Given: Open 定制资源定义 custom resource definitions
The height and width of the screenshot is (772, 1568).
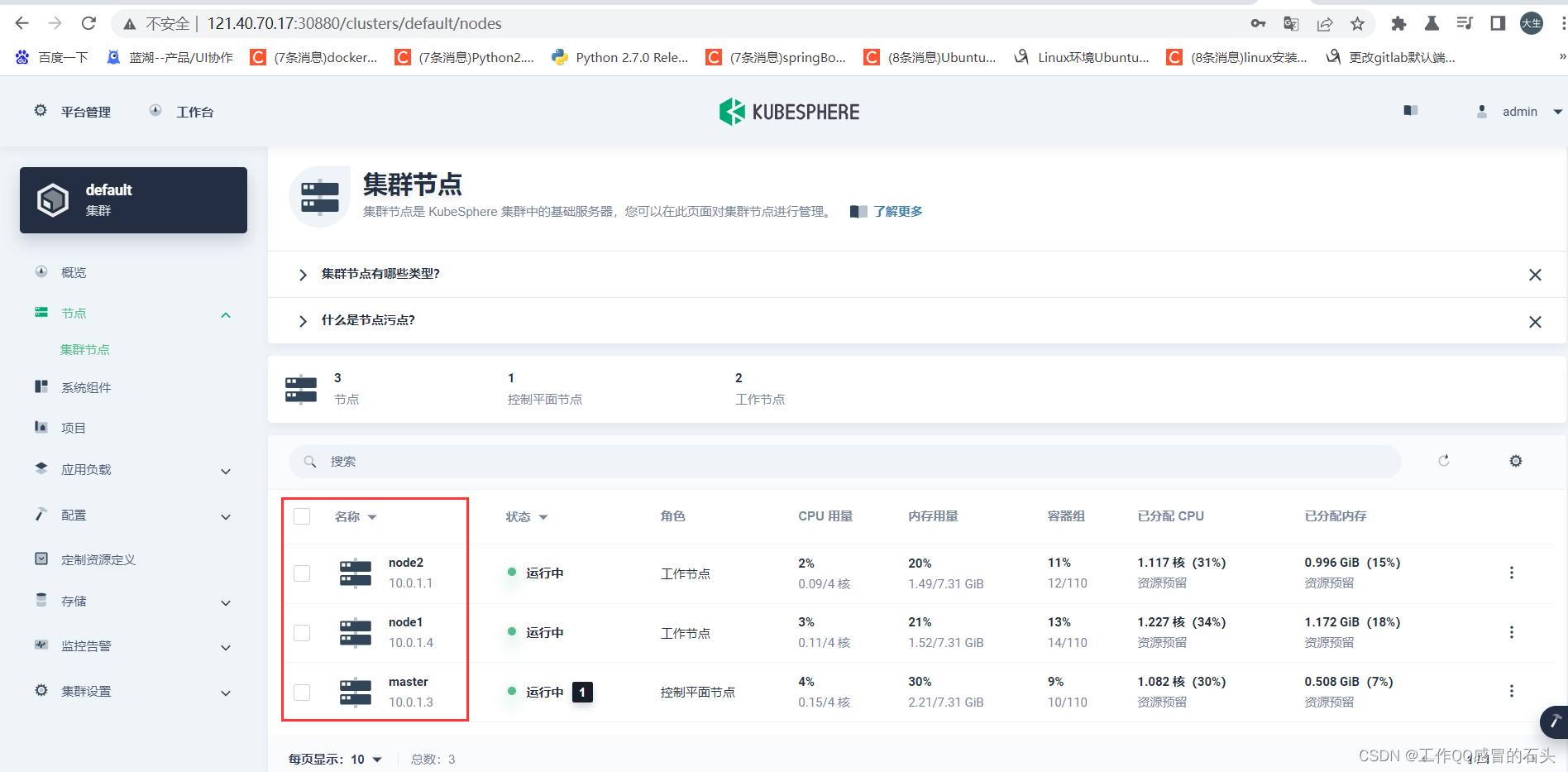Looking at the screenshot, I should pyautogui.click(x=98, y=560).
